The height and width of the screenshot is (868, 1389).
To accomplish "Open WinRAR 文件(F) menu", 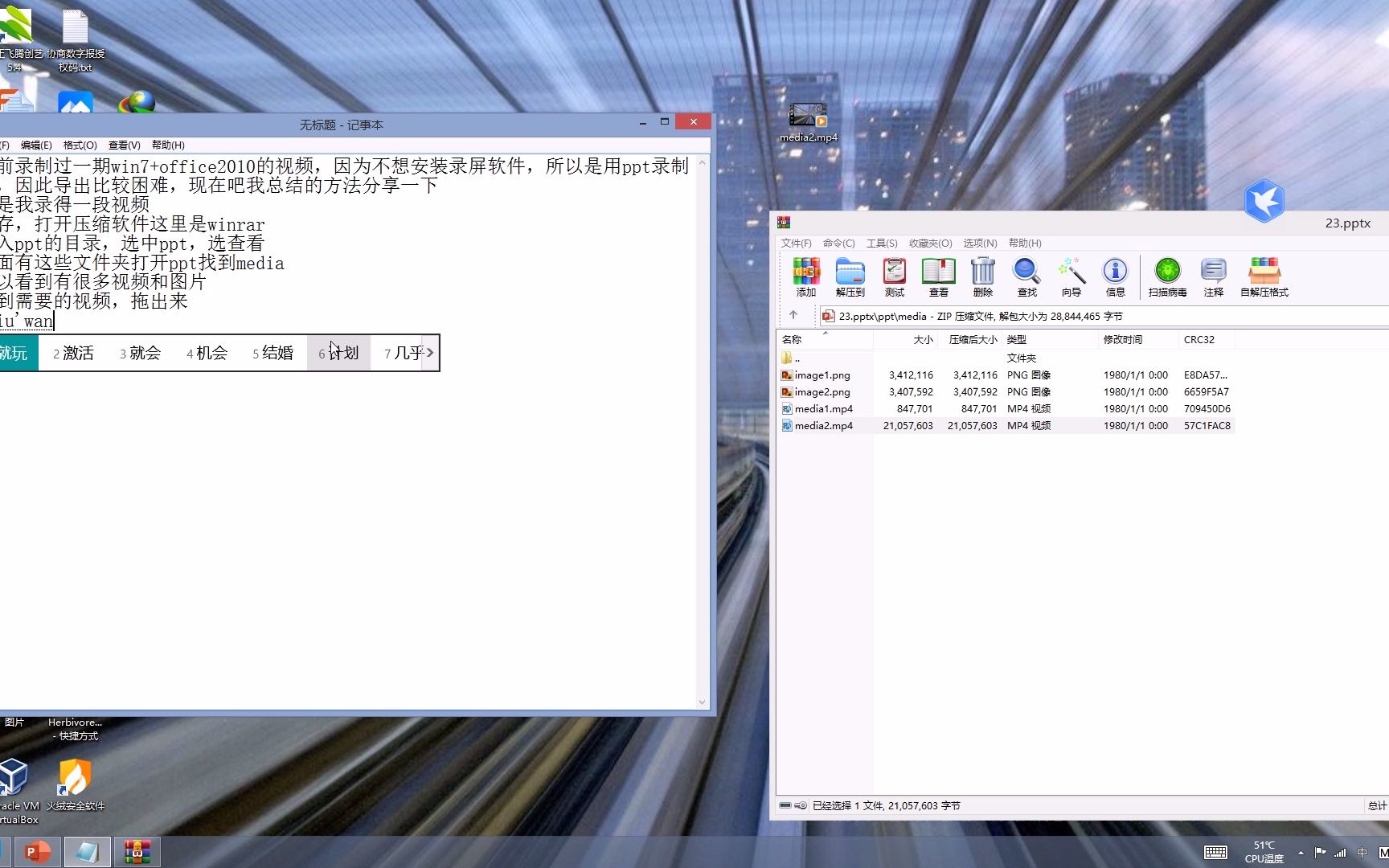I will (x=796, y=243).
